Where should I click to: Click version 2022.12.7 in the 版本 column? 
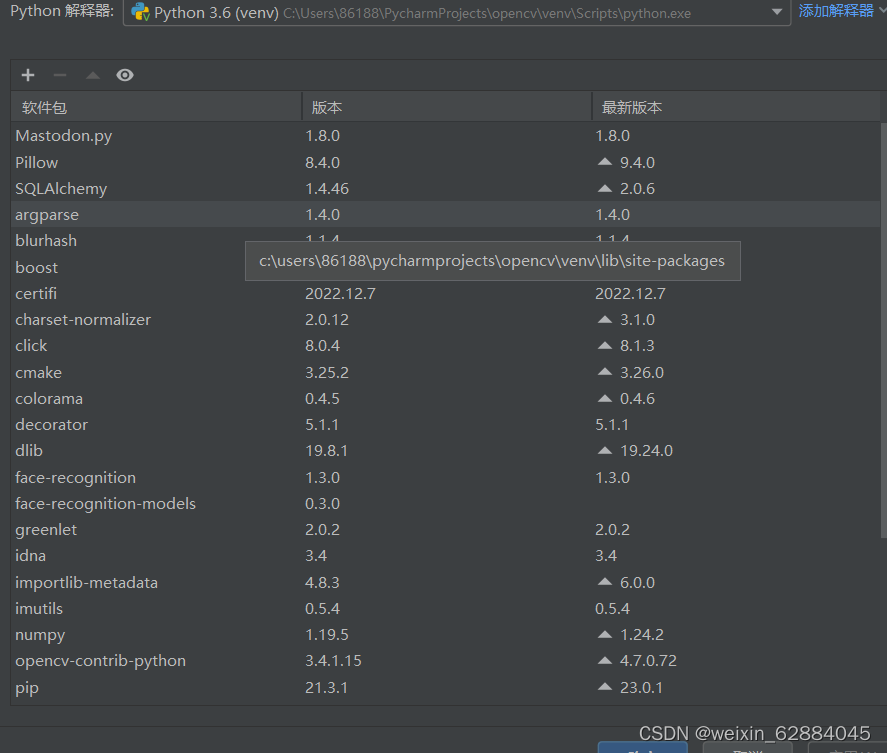[x=340, y=294]
